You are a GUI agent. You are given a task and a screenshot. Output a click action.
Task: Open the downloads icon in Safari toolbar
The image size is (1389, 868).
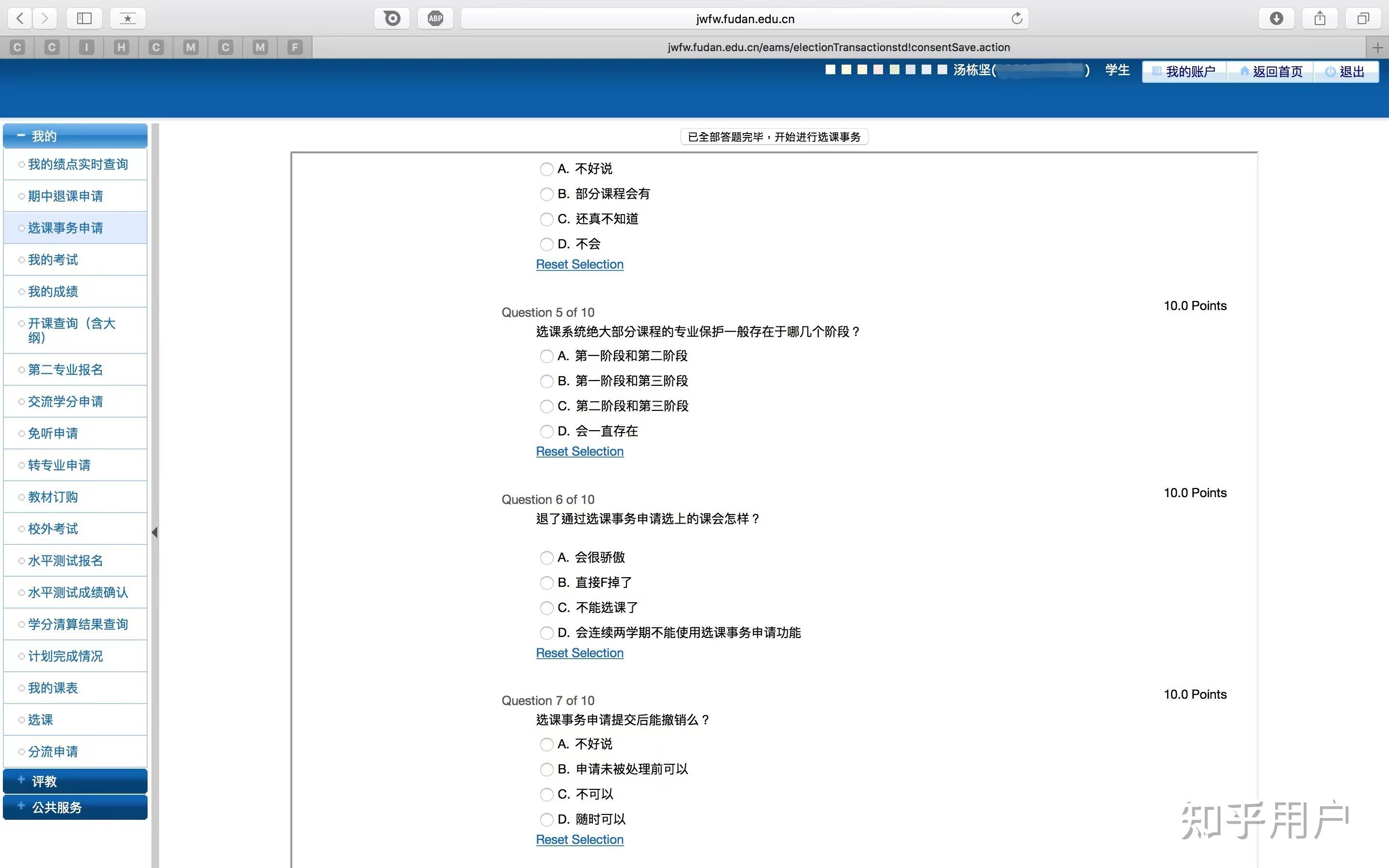(1277, 18)
